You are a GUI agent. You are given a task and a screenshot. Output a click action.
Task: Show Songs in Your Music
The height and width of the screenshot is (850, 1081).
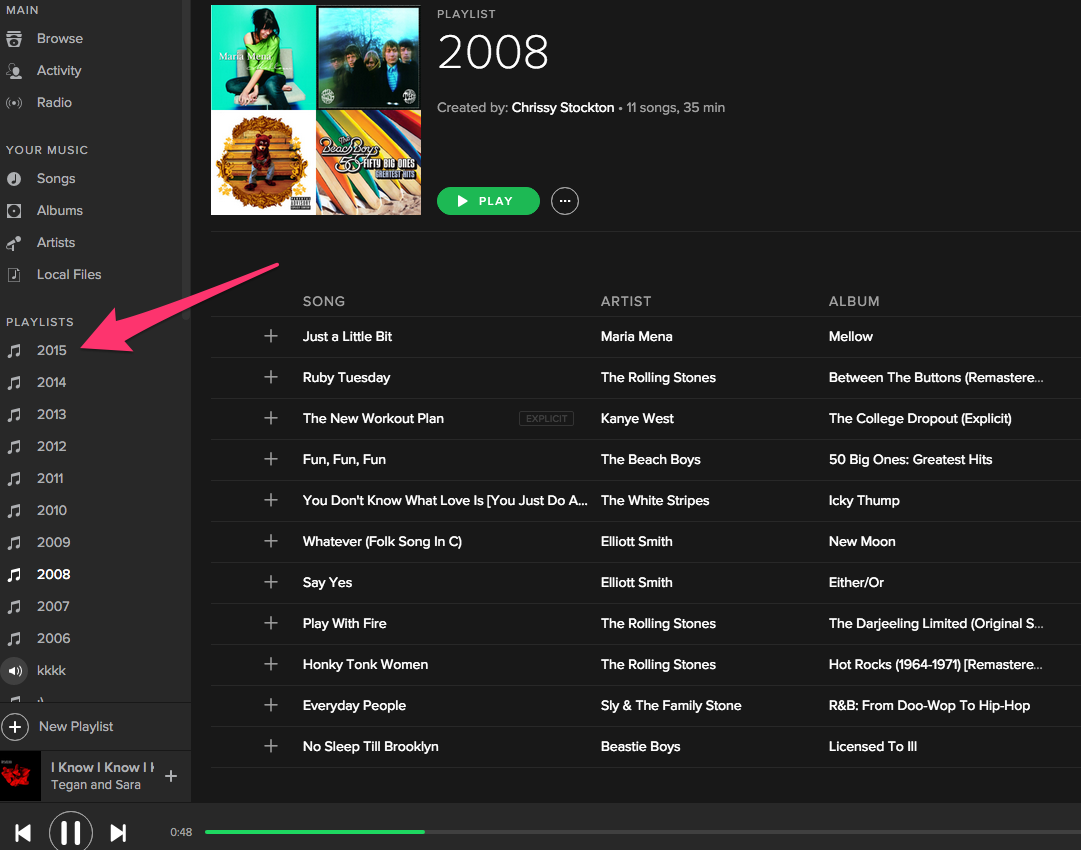pos(56,179)
